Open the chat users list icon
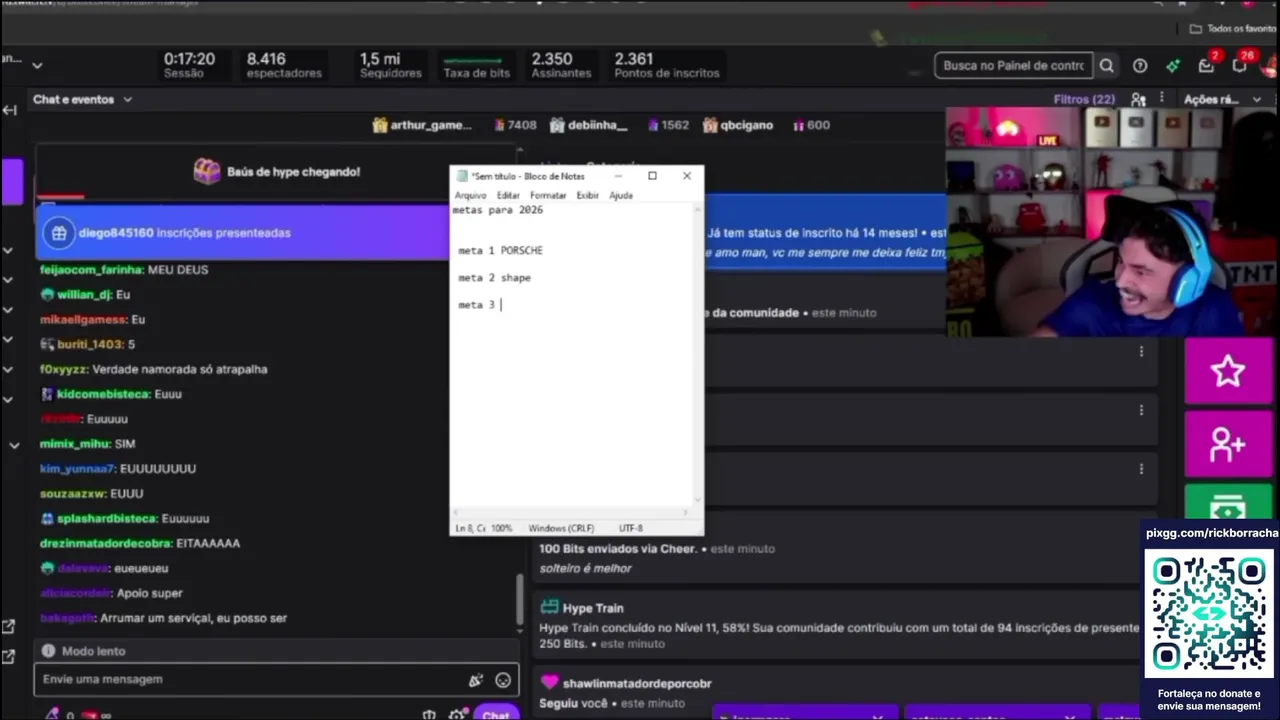The image size is (1280, 720). (x=1138, y=99)
